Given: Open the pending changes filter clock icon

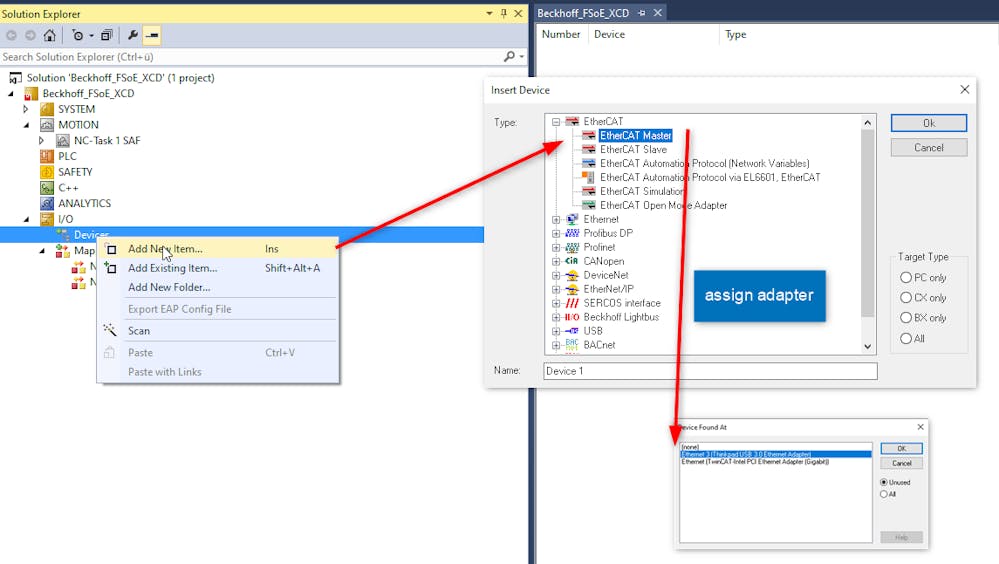Looking at the screenshot, I should 78,36.
